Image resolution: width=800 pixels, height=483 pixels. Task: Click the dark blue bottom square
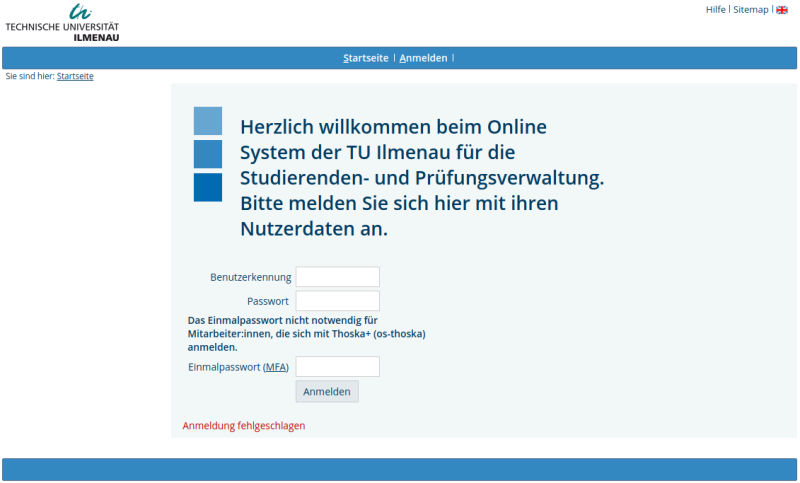[208, 187]
